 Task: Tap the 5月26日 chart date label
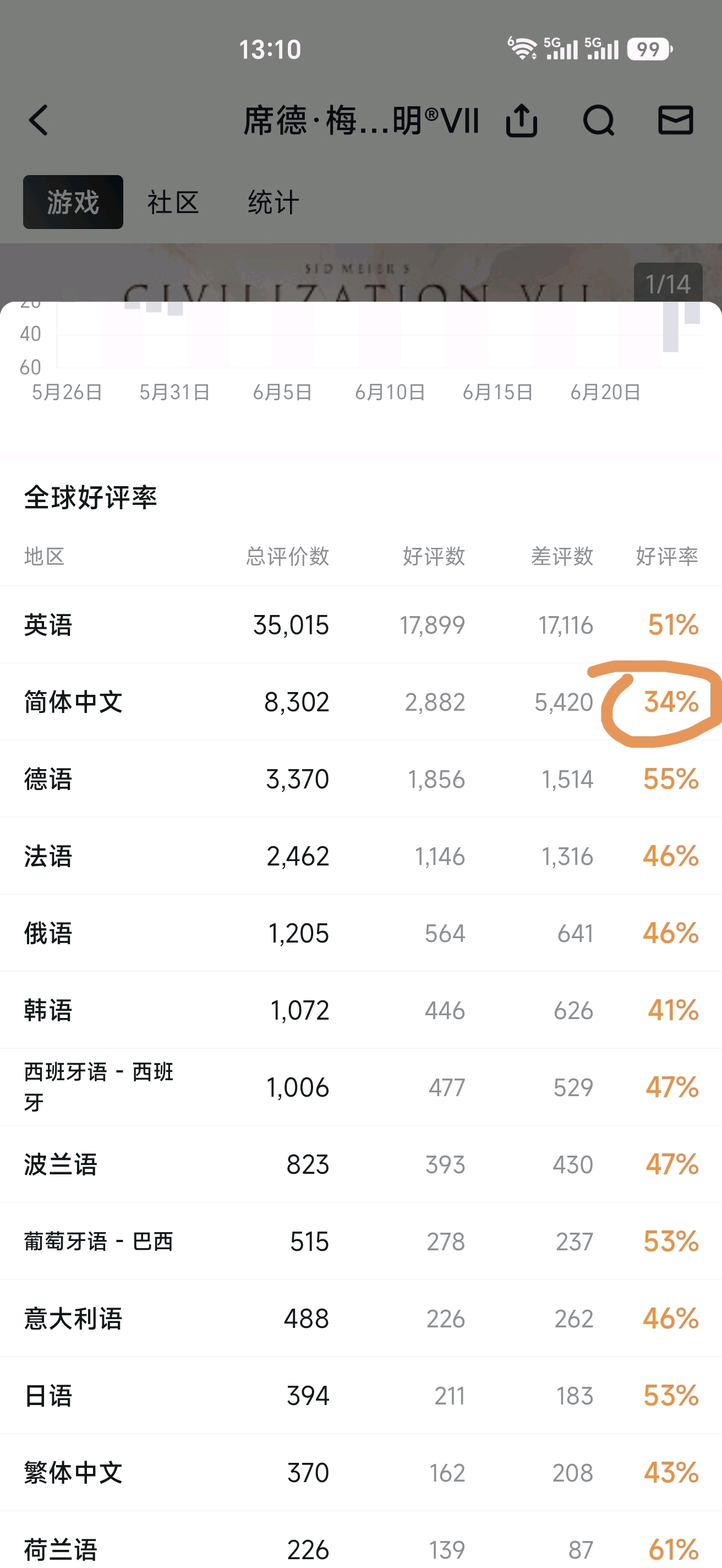click(67, 392)
